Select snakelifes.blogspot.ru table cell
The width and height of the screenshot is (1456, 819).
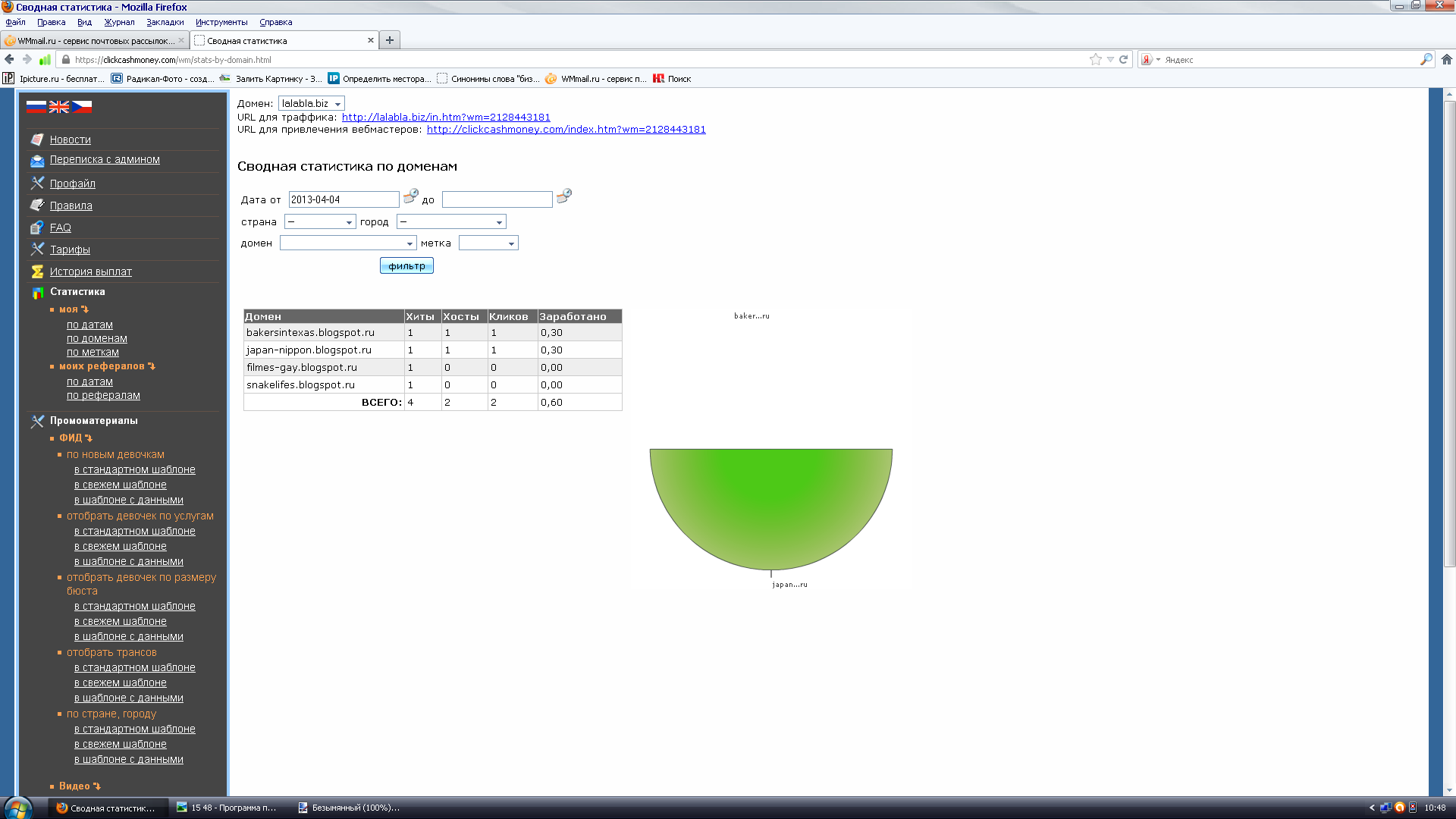coord(324,384)
